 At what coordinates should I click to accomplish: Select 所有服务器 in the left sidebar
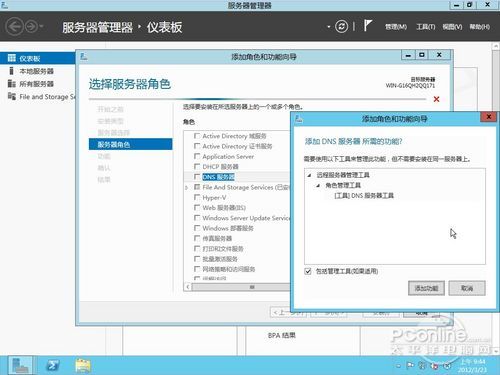click(x=37, y=84)
